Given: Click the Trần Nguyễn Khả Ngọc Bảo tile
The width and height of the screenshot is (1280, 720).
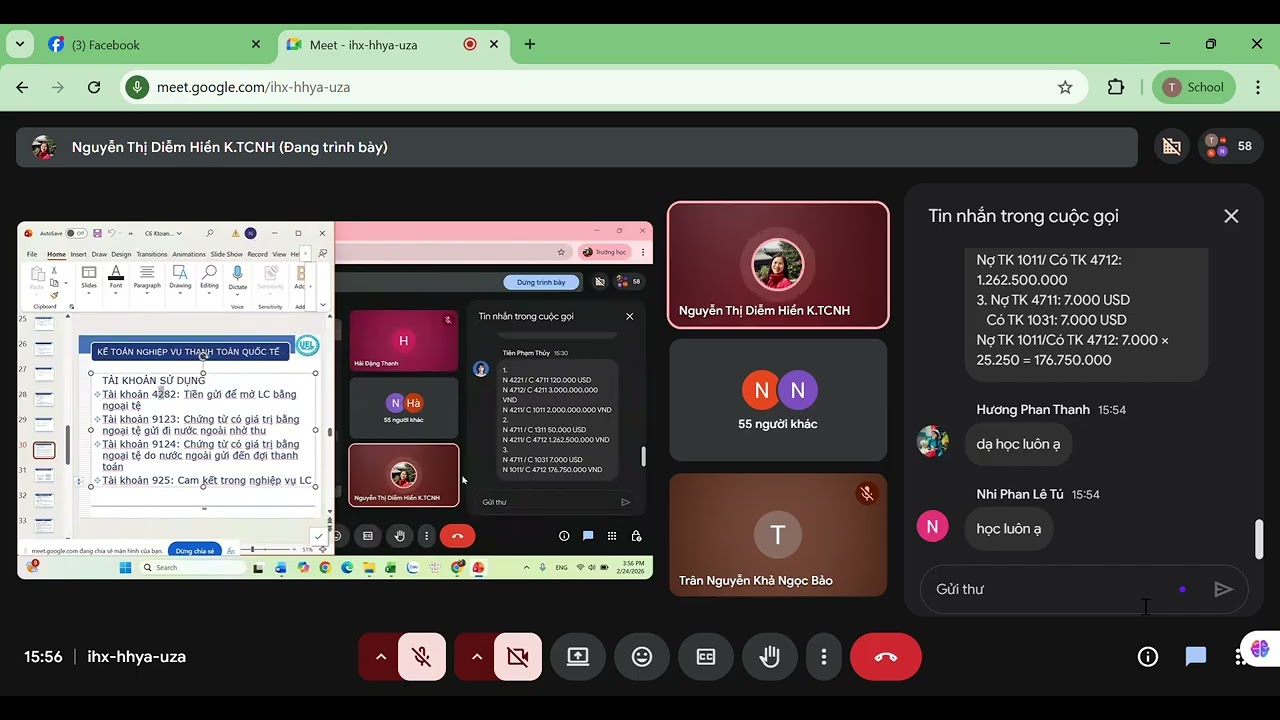Looking at the screenshot, I should tap(778, 535).
